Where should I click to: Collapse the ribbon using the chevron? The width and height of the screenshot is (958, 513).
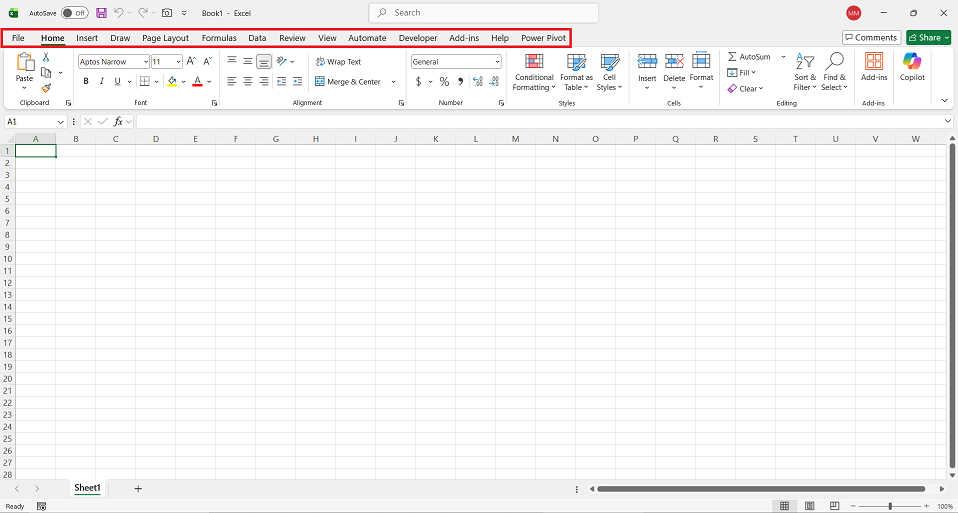click(945, 100)
